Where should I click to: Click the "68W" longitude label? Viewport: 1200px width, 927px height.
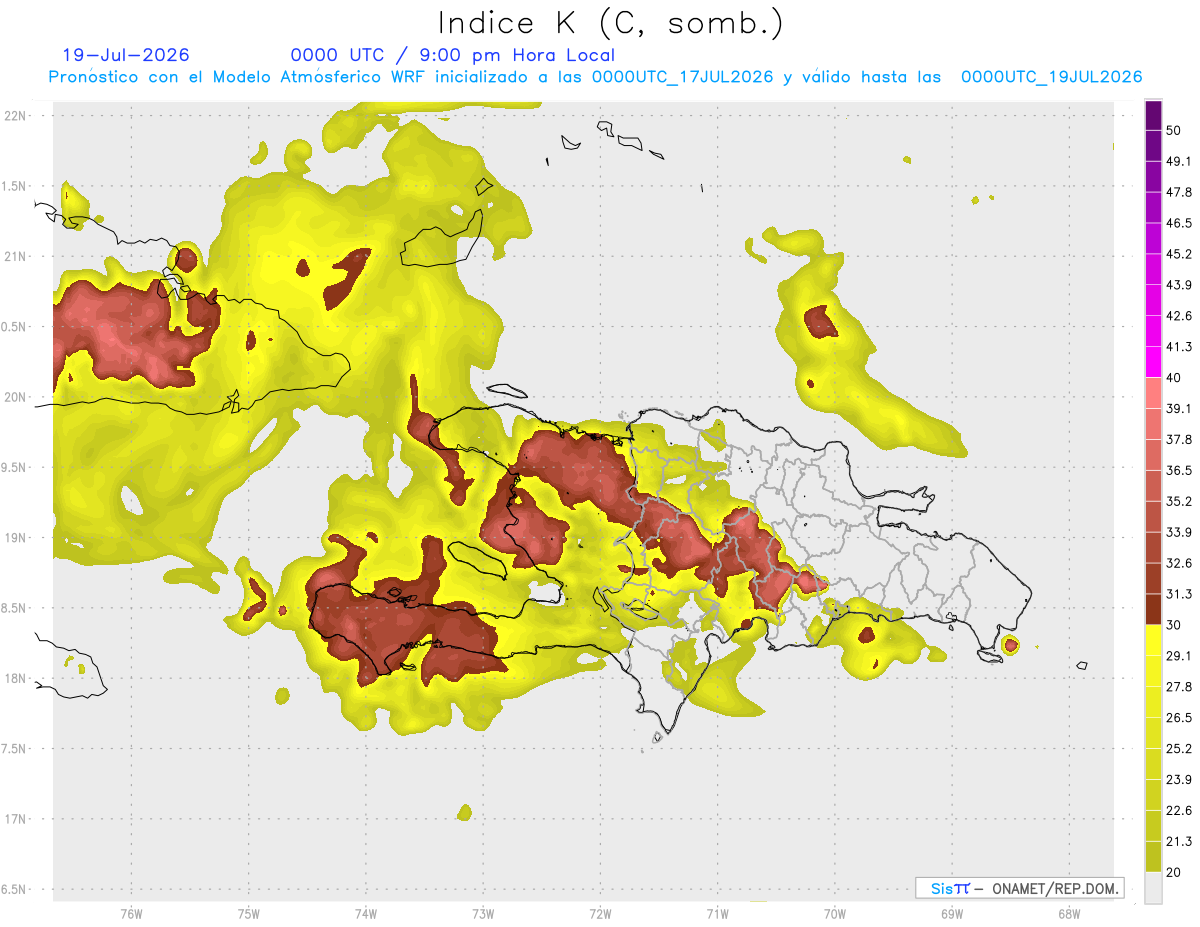(x=1069, y=914)
